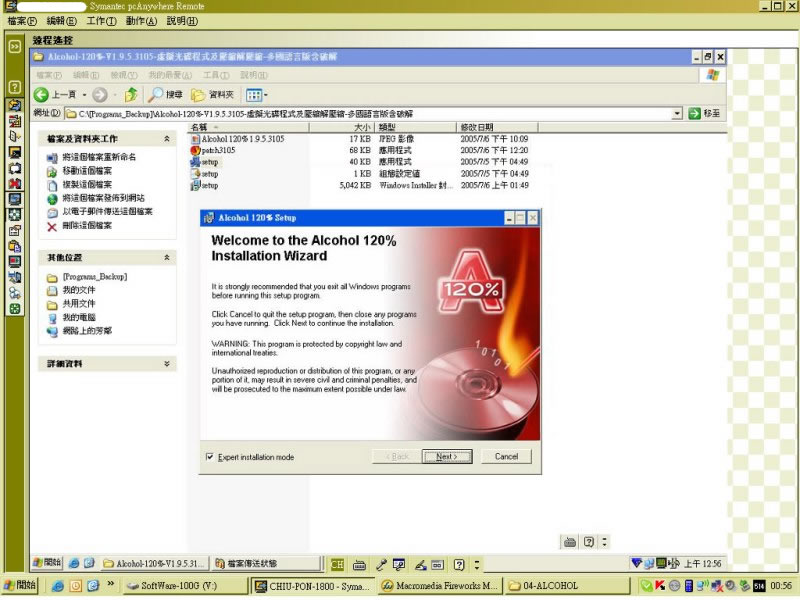The image size is (800, 600).
Task: Click the local Windows 開始 Start button
Action: coord(21,585)
